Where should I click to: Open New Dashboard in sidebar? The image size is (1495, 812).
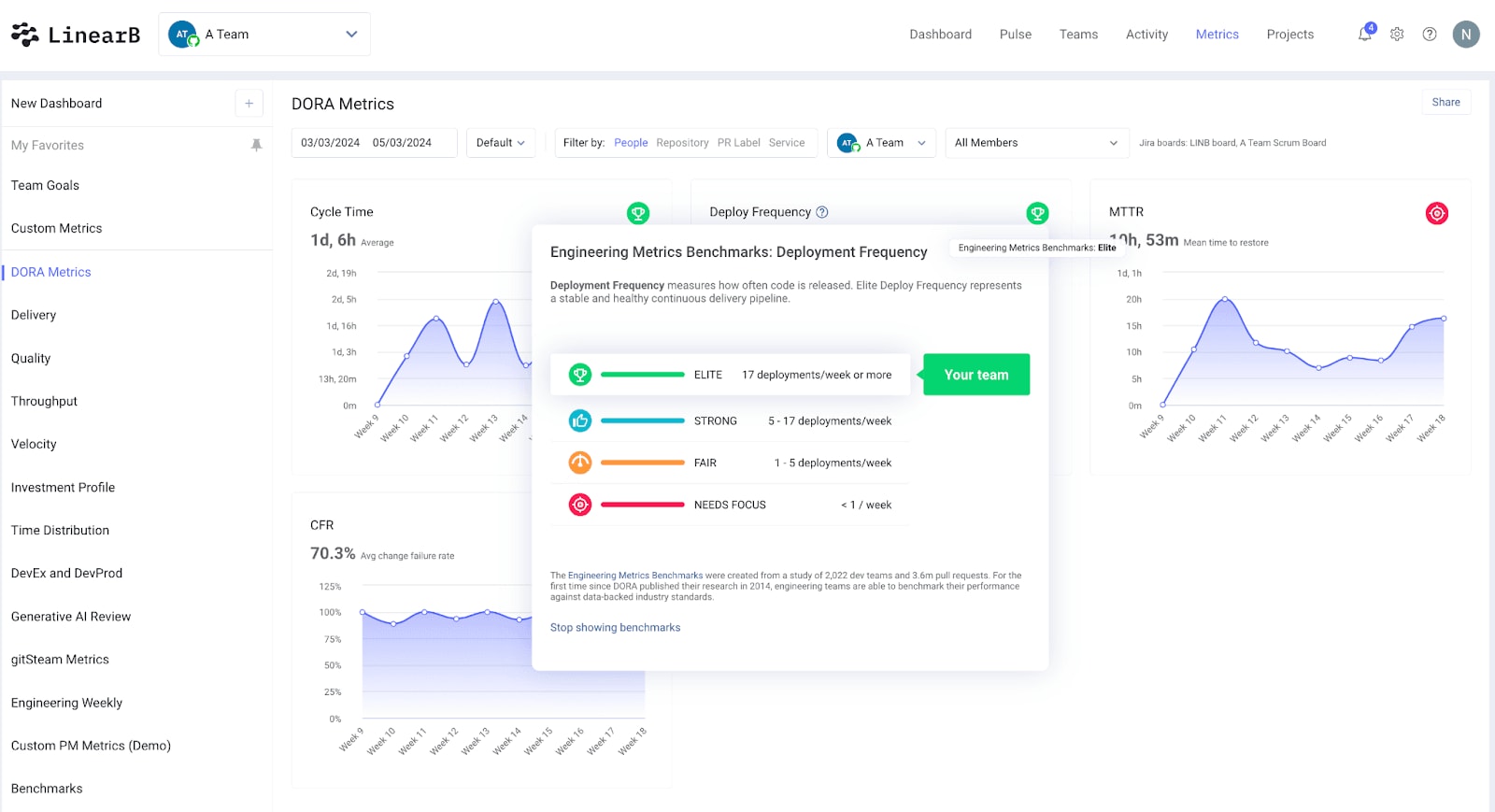pyautogui.click(x=57, y=104)
